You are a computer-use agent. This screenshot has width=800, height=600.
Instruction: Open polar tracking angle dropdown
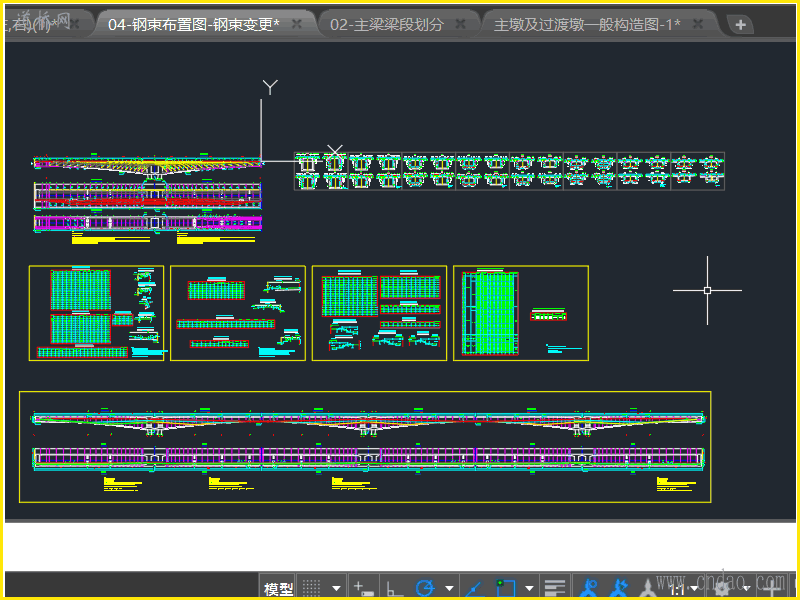[449, 588]
